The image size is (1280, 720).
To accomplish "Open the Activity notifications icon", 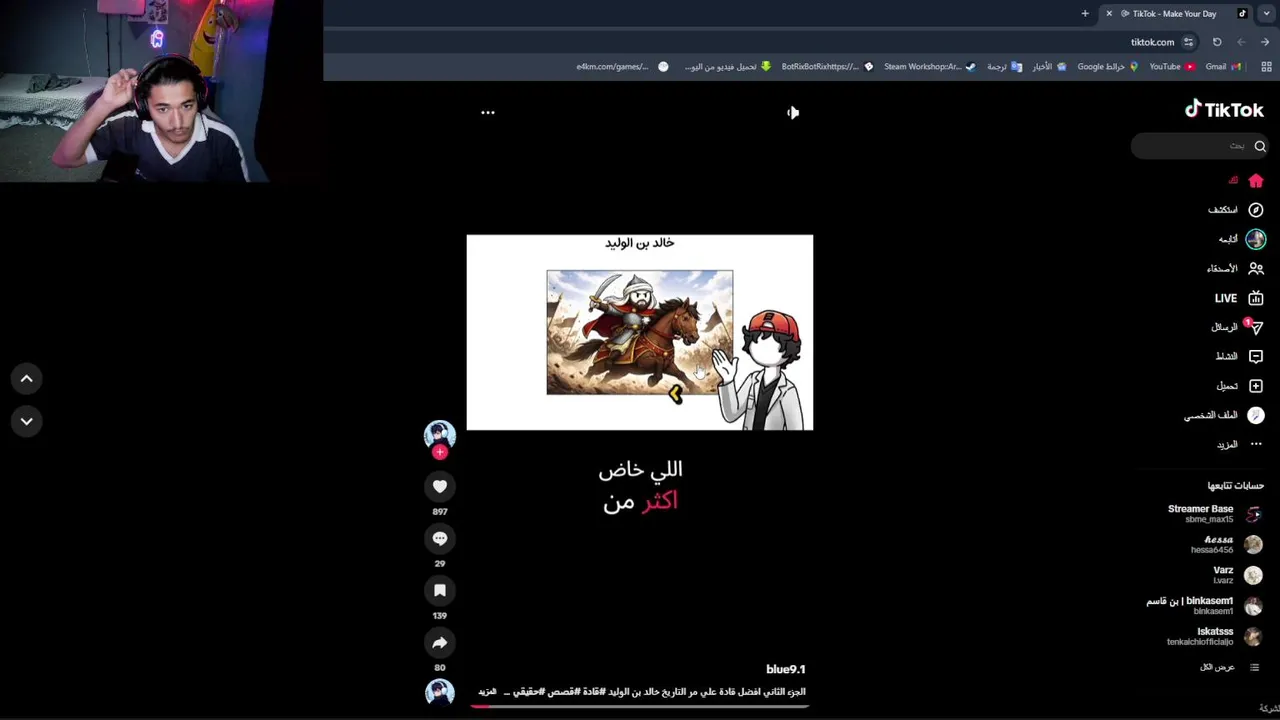I will 1256,356.
